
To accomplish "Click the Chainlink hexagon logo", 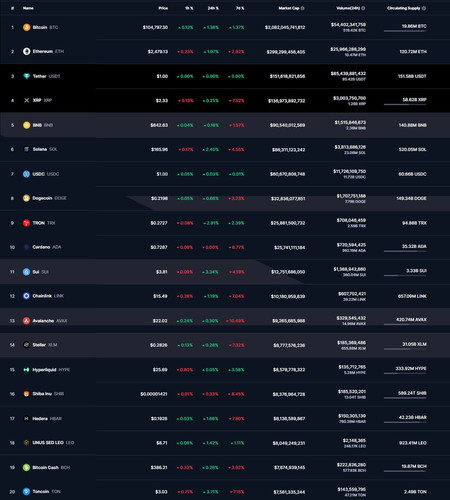I will tap(26, 296).
